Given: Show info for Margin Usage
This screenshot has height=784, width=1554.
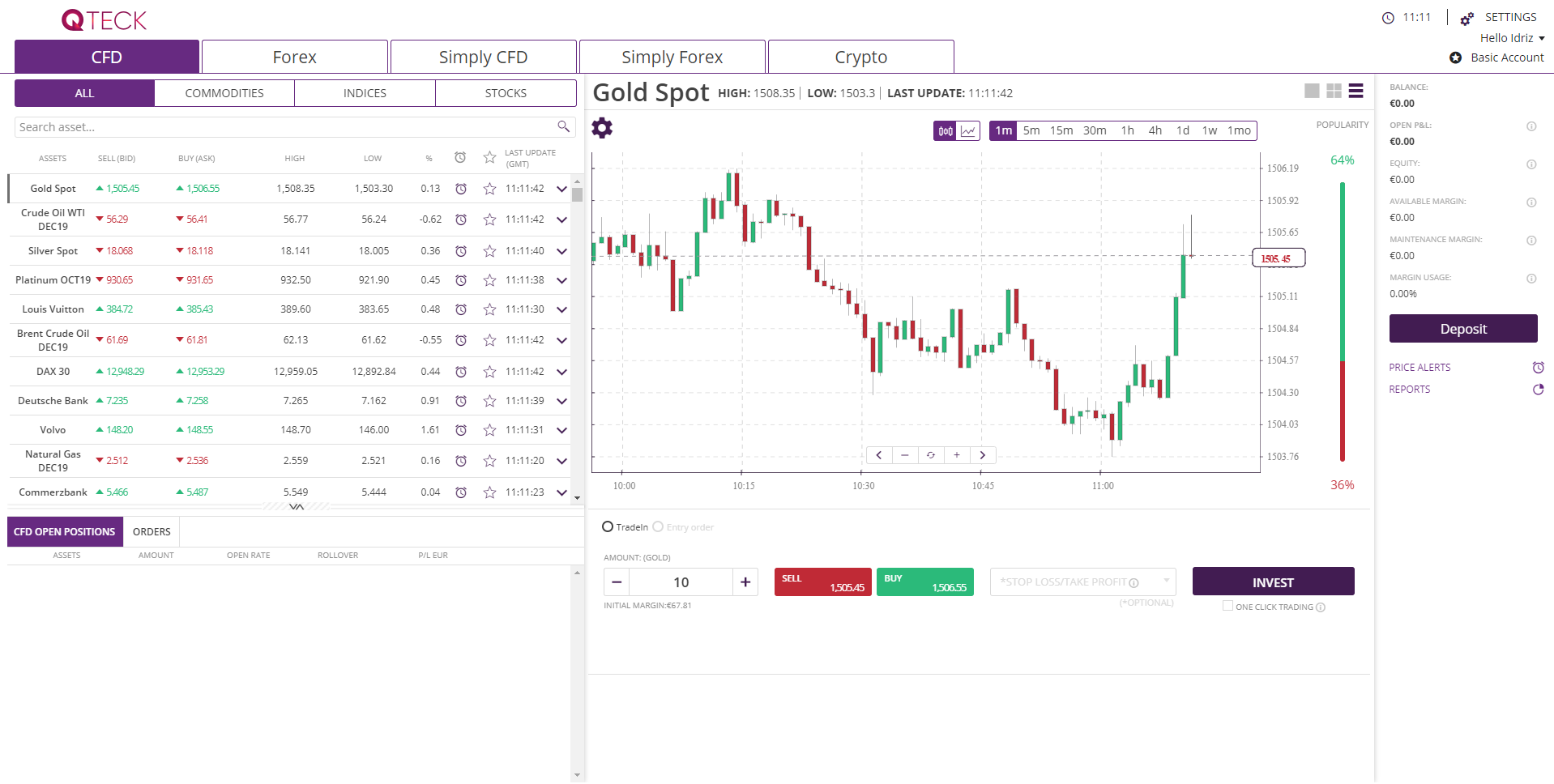Looking at the screenshot, I should point(1531,279).
